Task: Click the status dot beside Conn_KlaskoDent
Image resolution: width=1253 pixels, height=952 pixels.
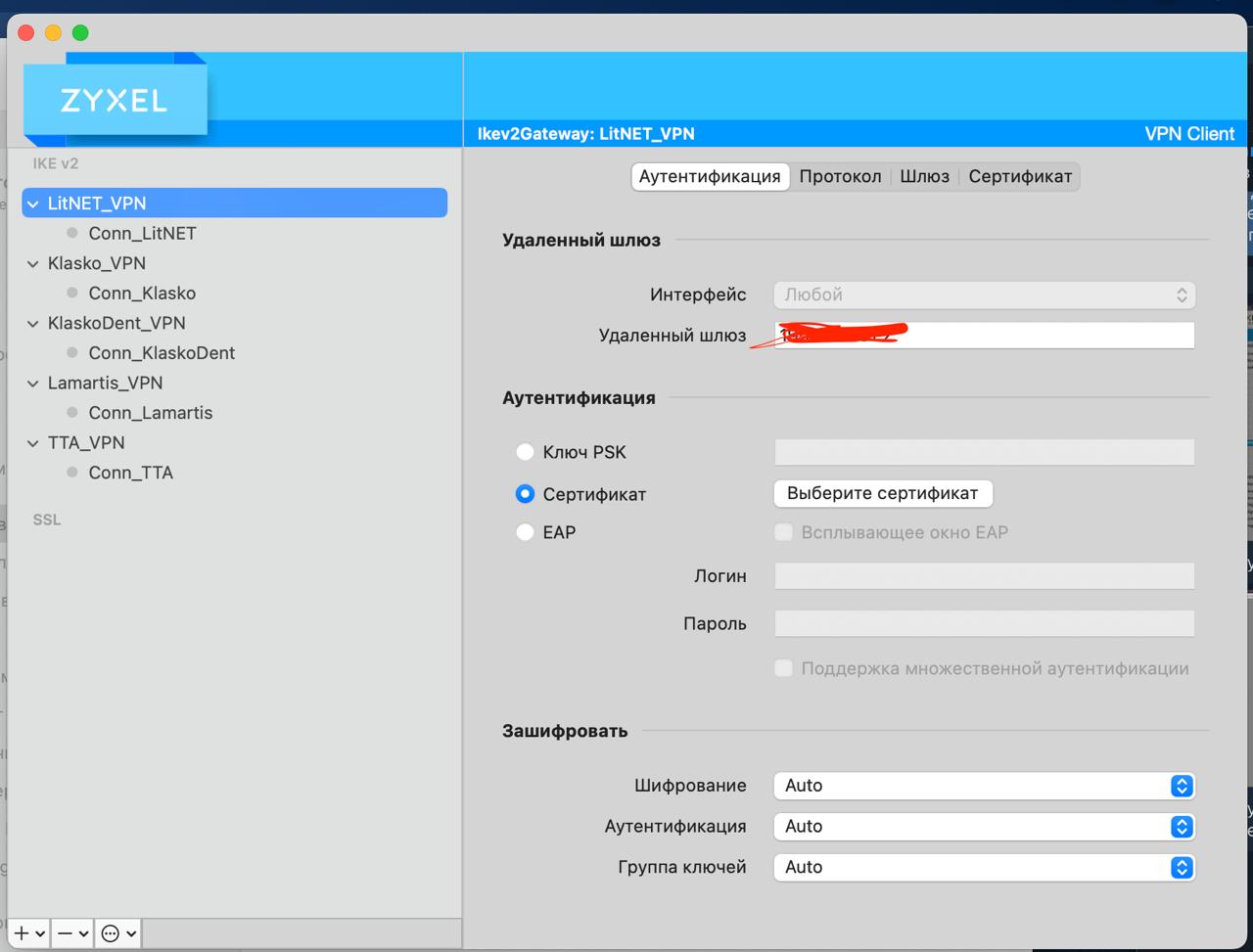Action: (x=71, y=352)
